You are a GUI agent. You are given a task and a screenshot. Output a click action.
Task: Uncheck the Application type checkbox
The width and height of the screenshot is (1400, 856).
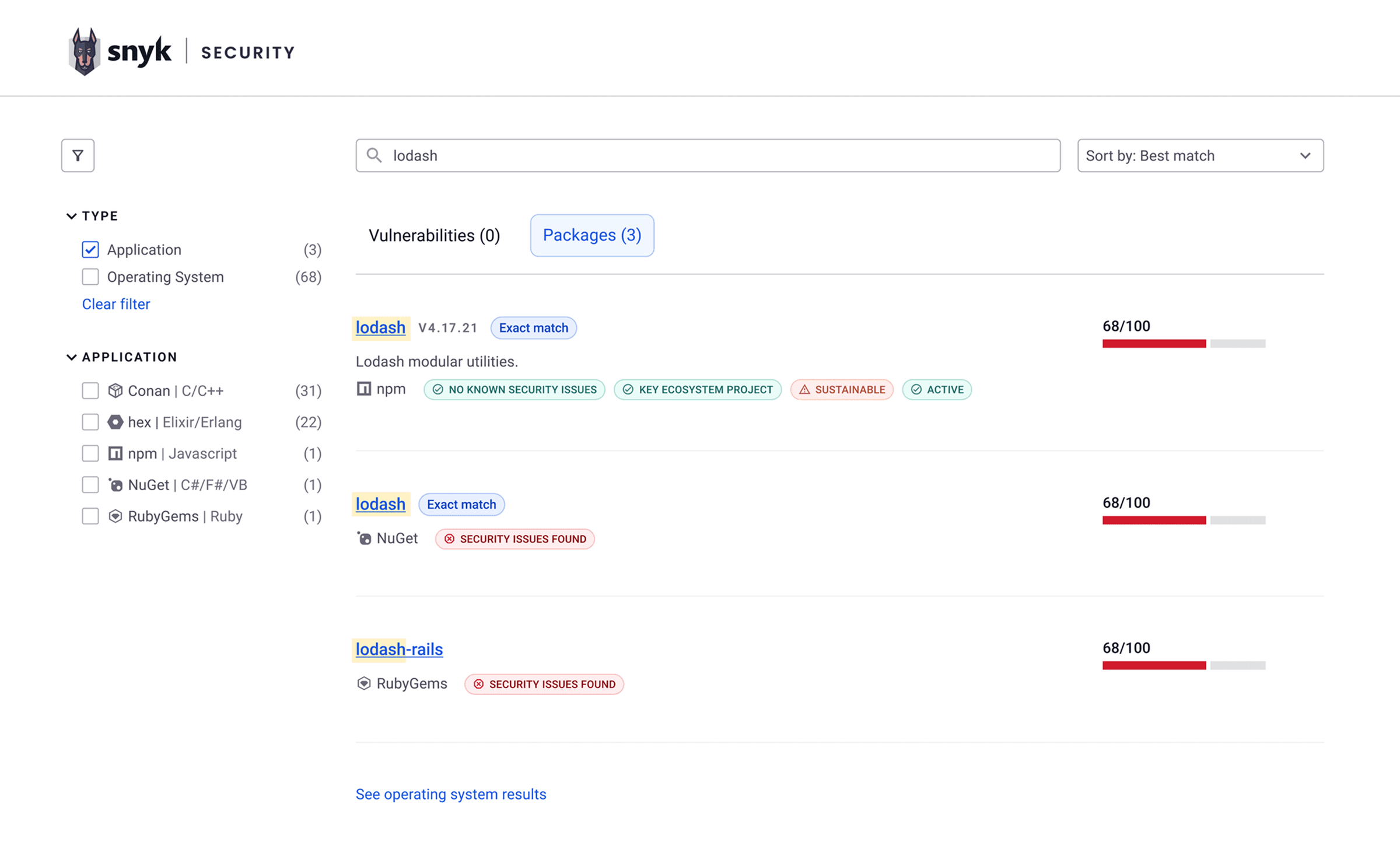(90, 250)
